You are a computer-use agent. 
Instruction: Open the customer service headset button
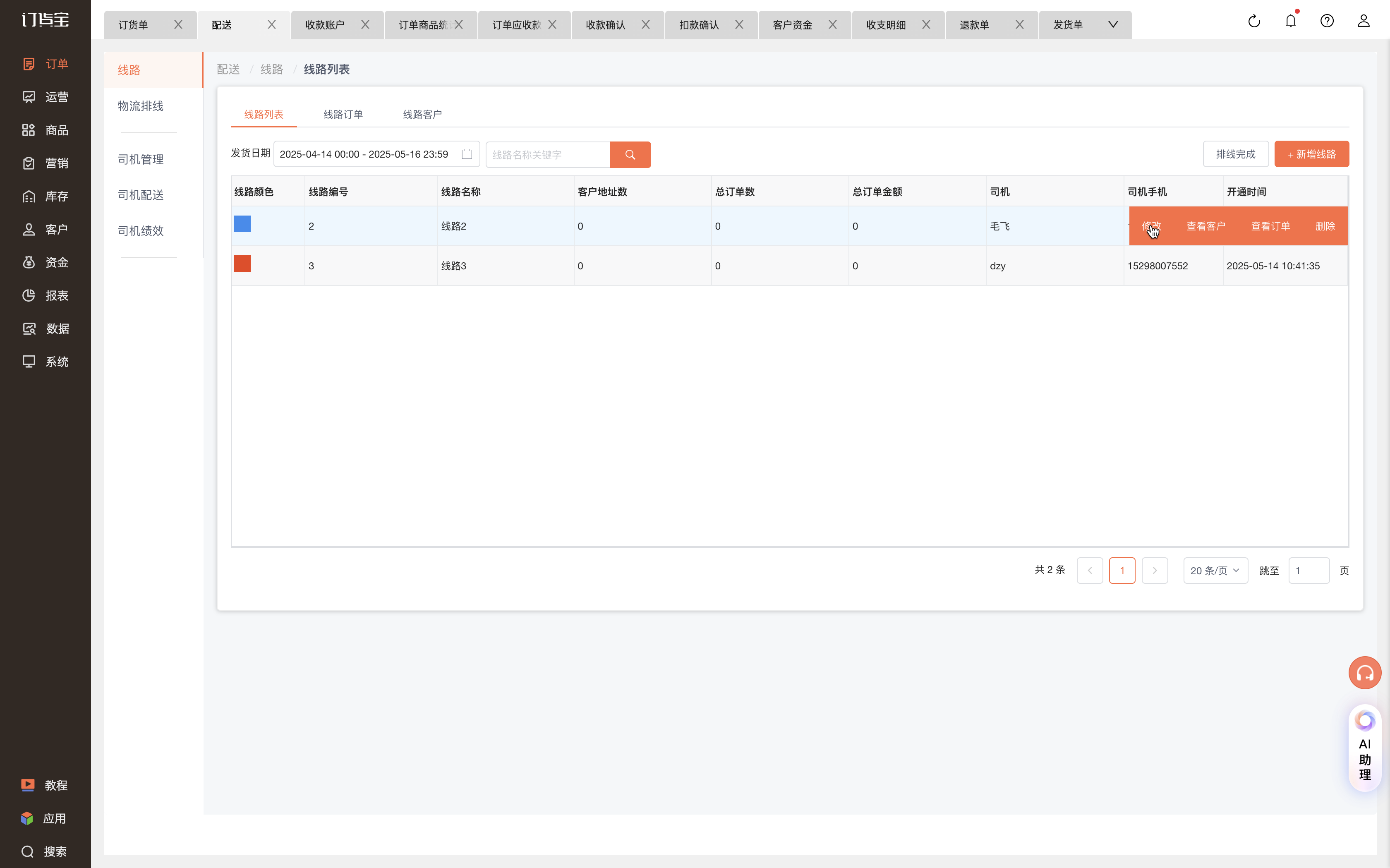tap(1365, 673)
